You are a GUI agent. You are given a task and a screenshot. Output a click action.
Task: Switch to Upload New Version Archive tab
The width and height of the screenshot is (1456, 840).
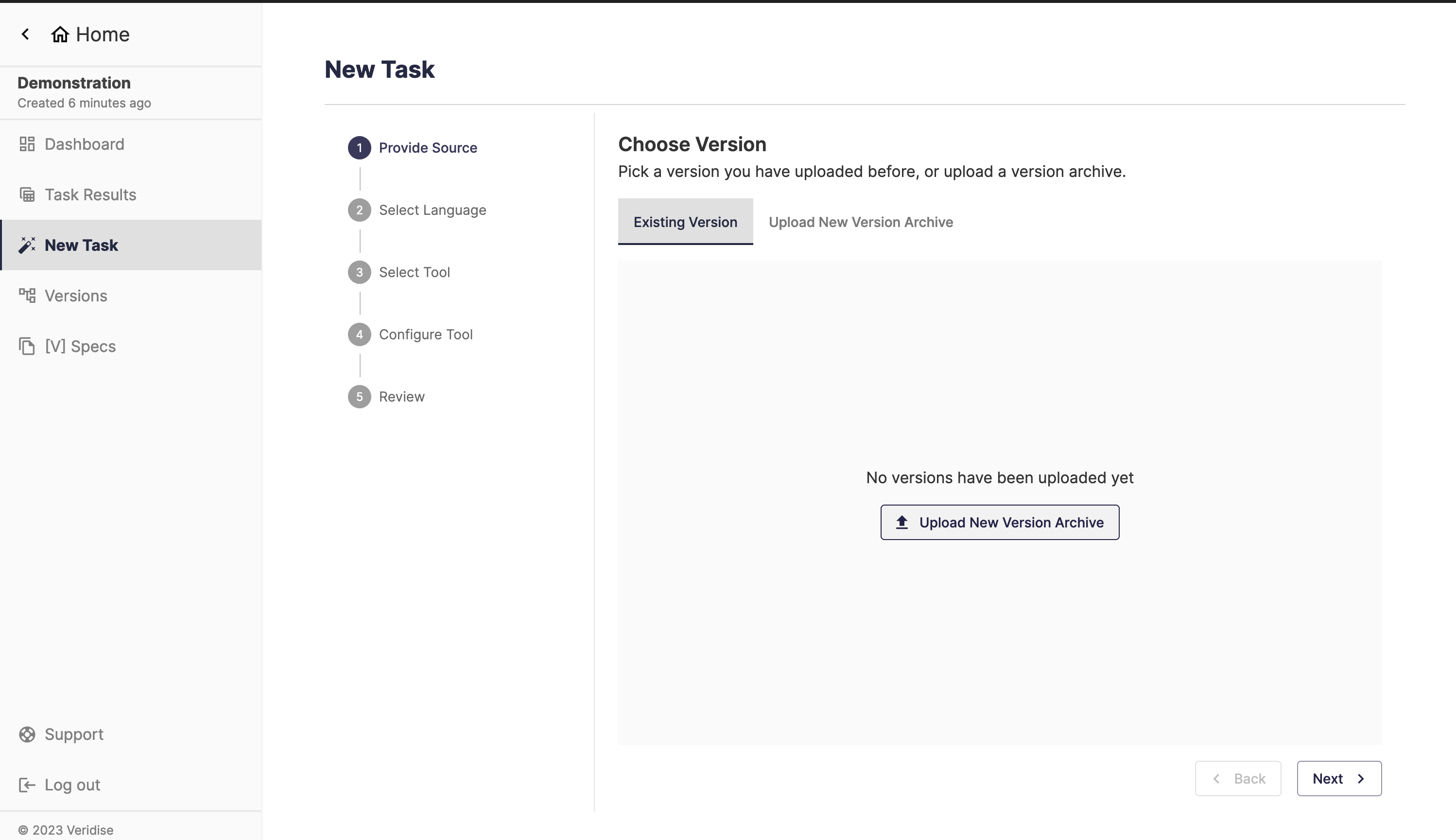(861, 222)
